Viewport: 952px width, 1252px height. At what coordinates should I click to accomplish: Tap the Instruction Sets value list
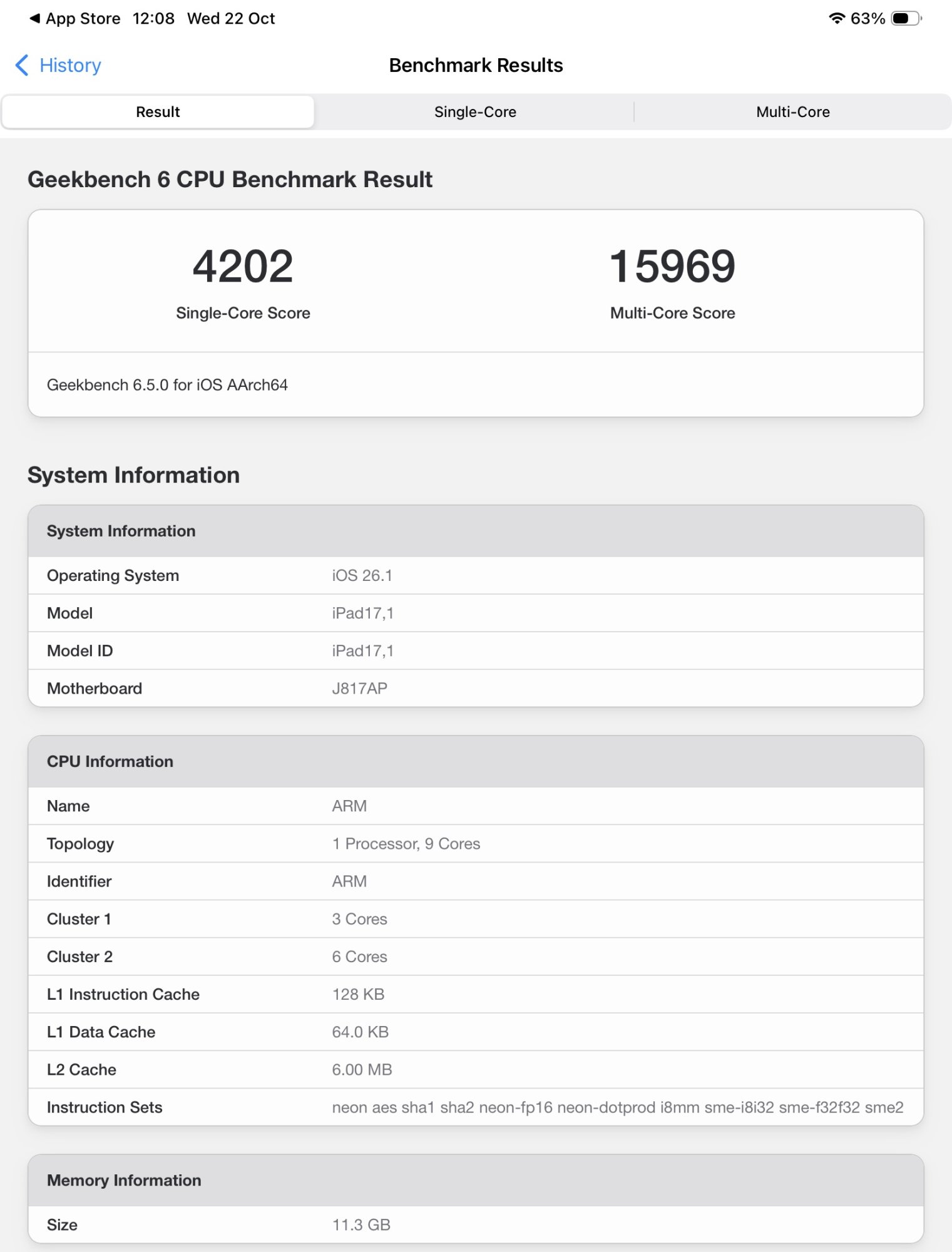coord(618,1107)
